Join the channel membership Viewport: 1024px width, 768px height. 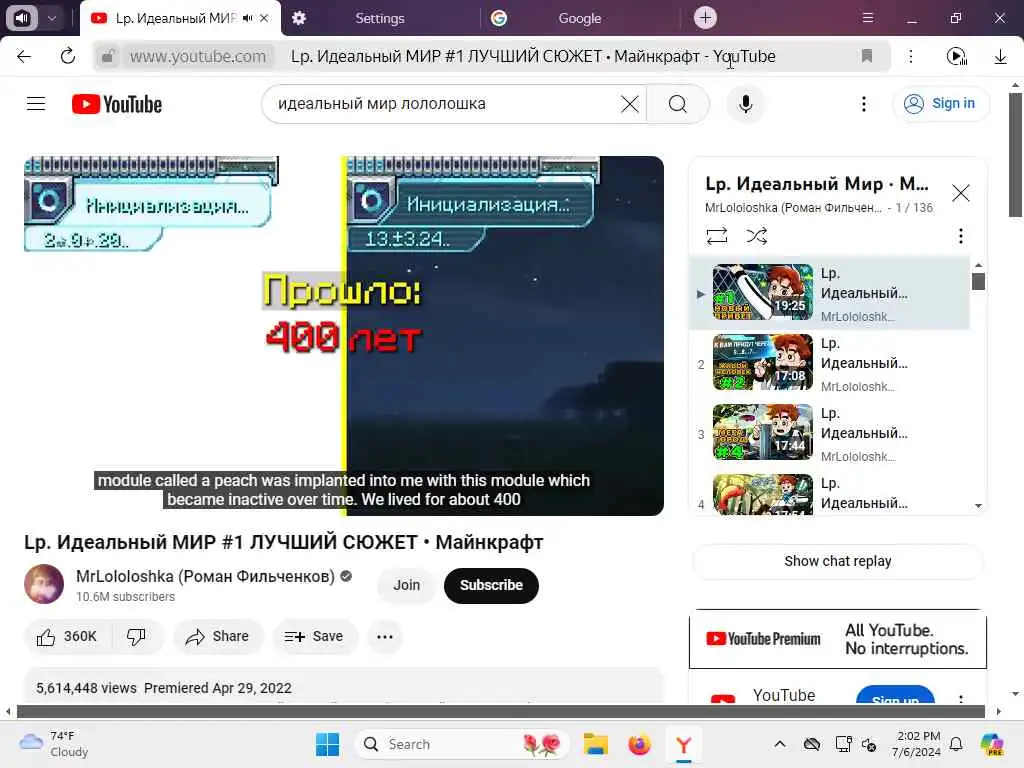[406, 585]
